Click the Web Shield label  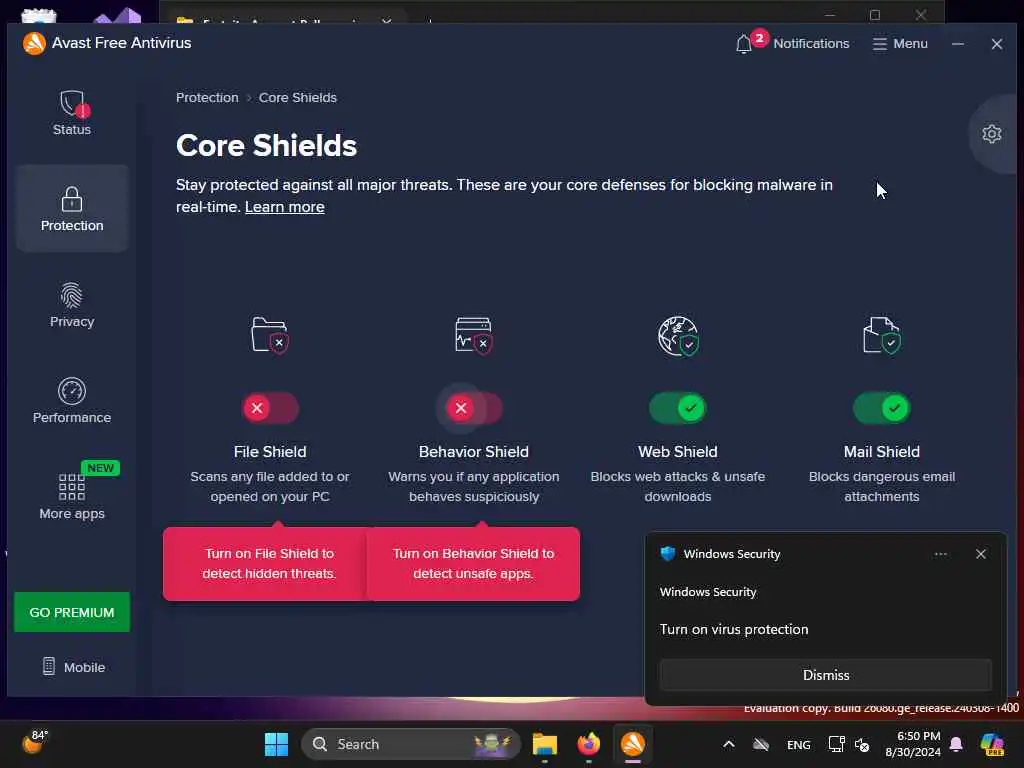[x=678, y=451]
